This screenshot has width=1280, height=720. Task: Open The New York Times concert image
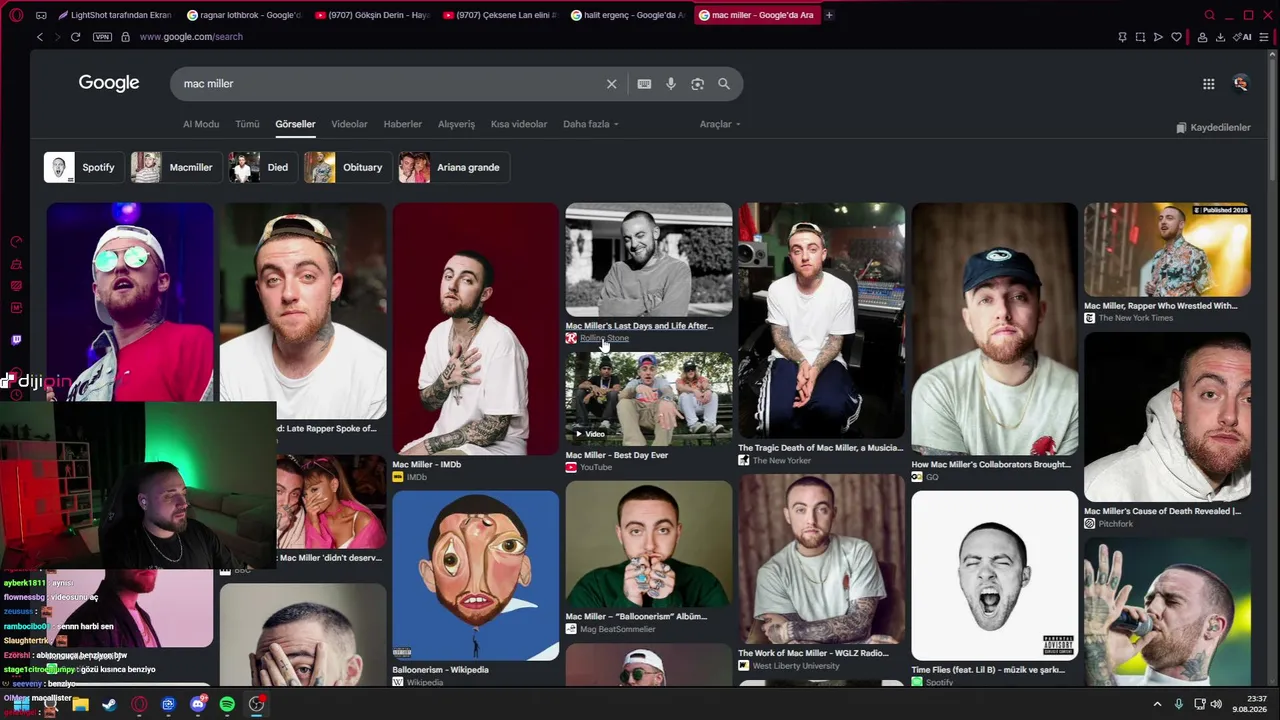1168,250
